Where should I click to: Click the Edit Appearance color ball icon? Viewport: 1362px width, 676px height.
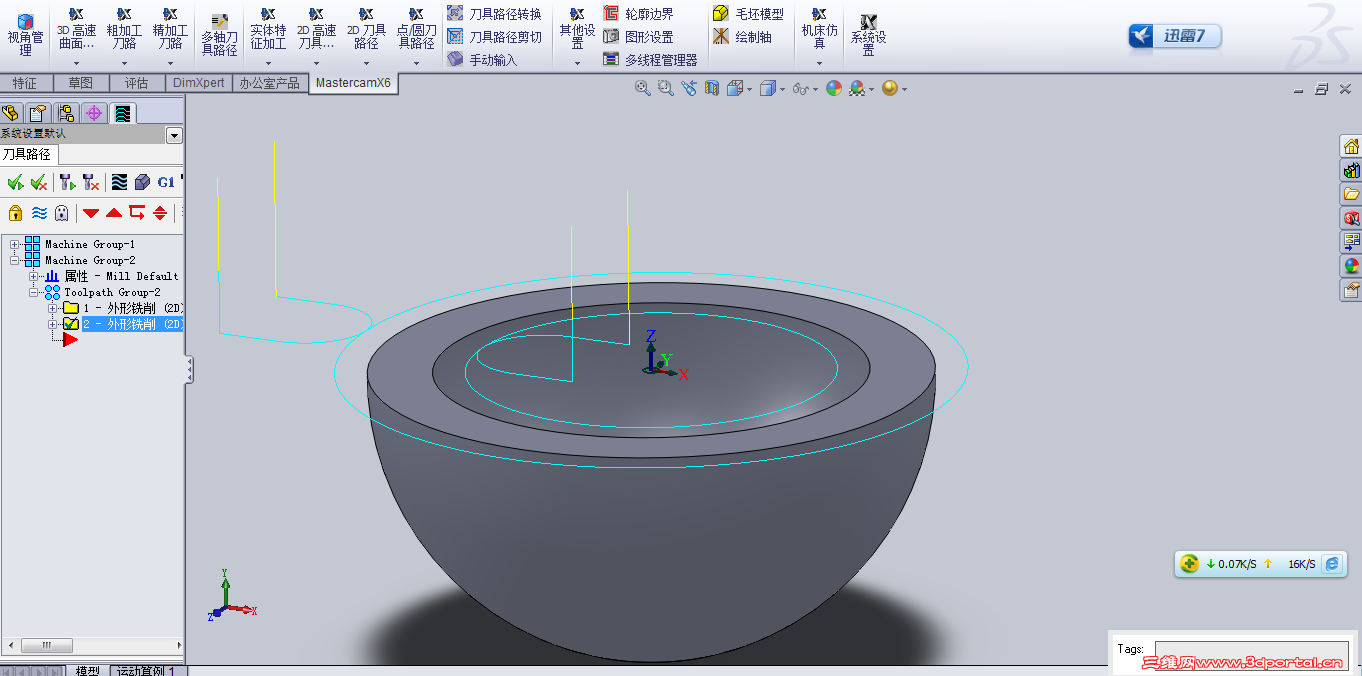point(834,88)
